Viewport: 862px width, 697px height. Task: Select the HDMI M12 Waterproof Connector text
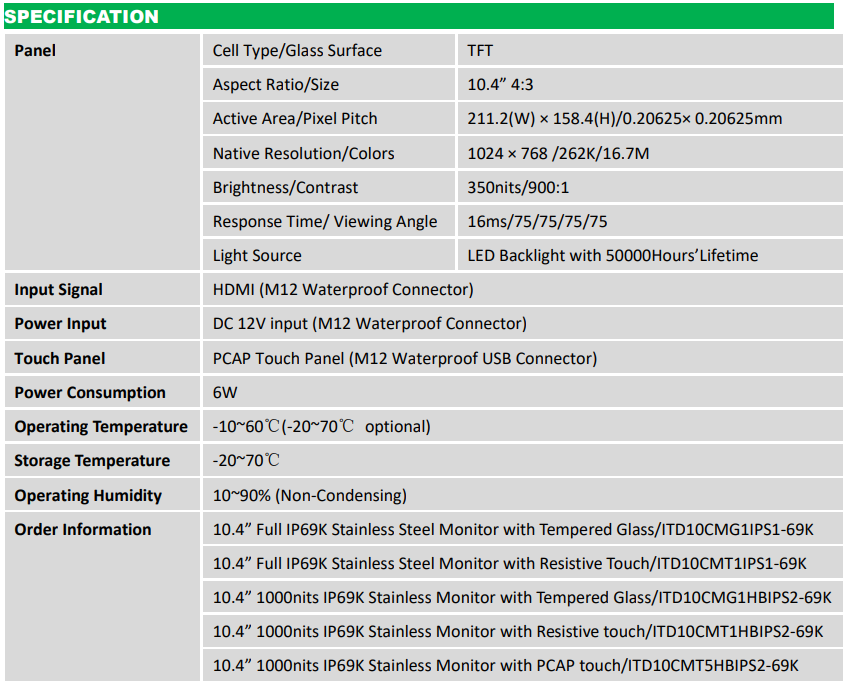[x=342, y=290]
